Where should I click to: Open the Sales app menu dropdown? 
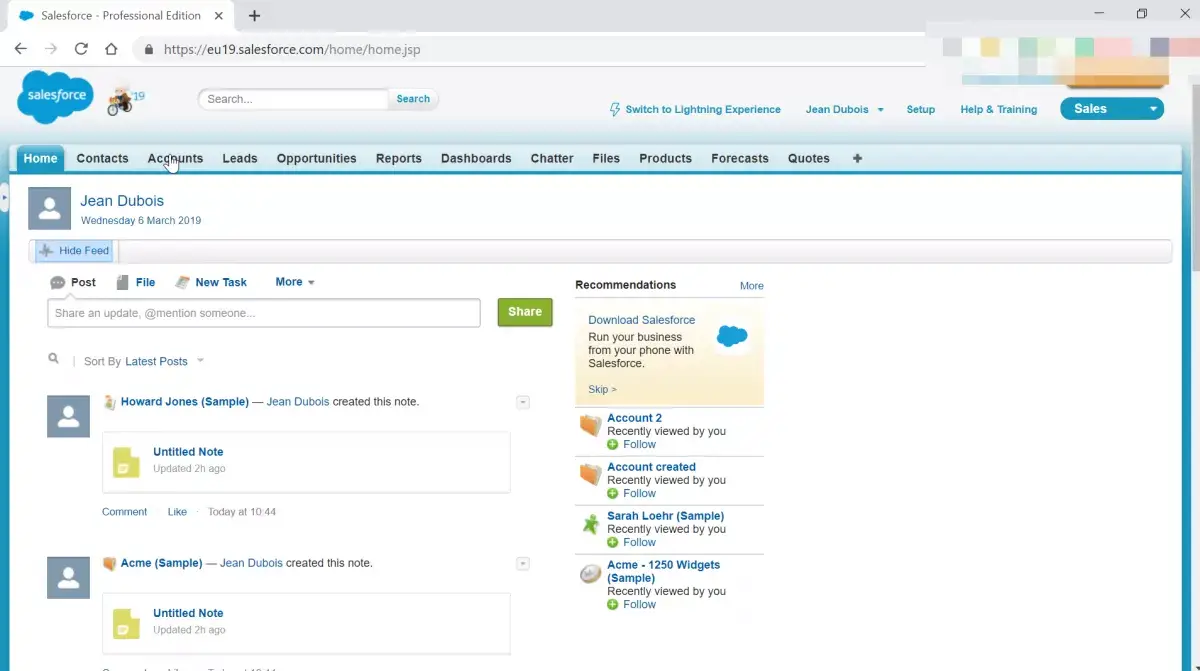(1112, 109)
